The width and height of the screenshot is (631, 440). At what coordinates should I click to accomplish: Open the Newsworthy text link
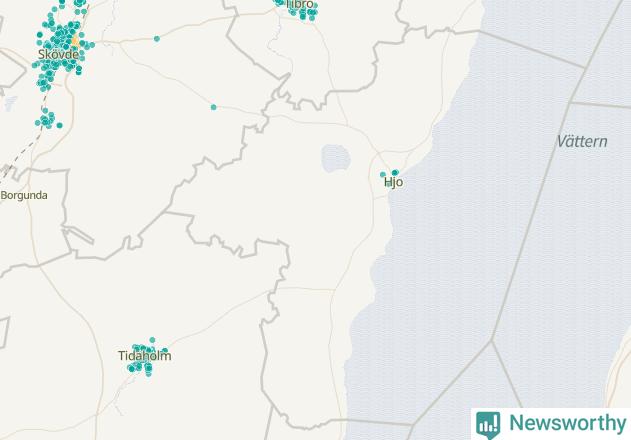click(568, 423)
